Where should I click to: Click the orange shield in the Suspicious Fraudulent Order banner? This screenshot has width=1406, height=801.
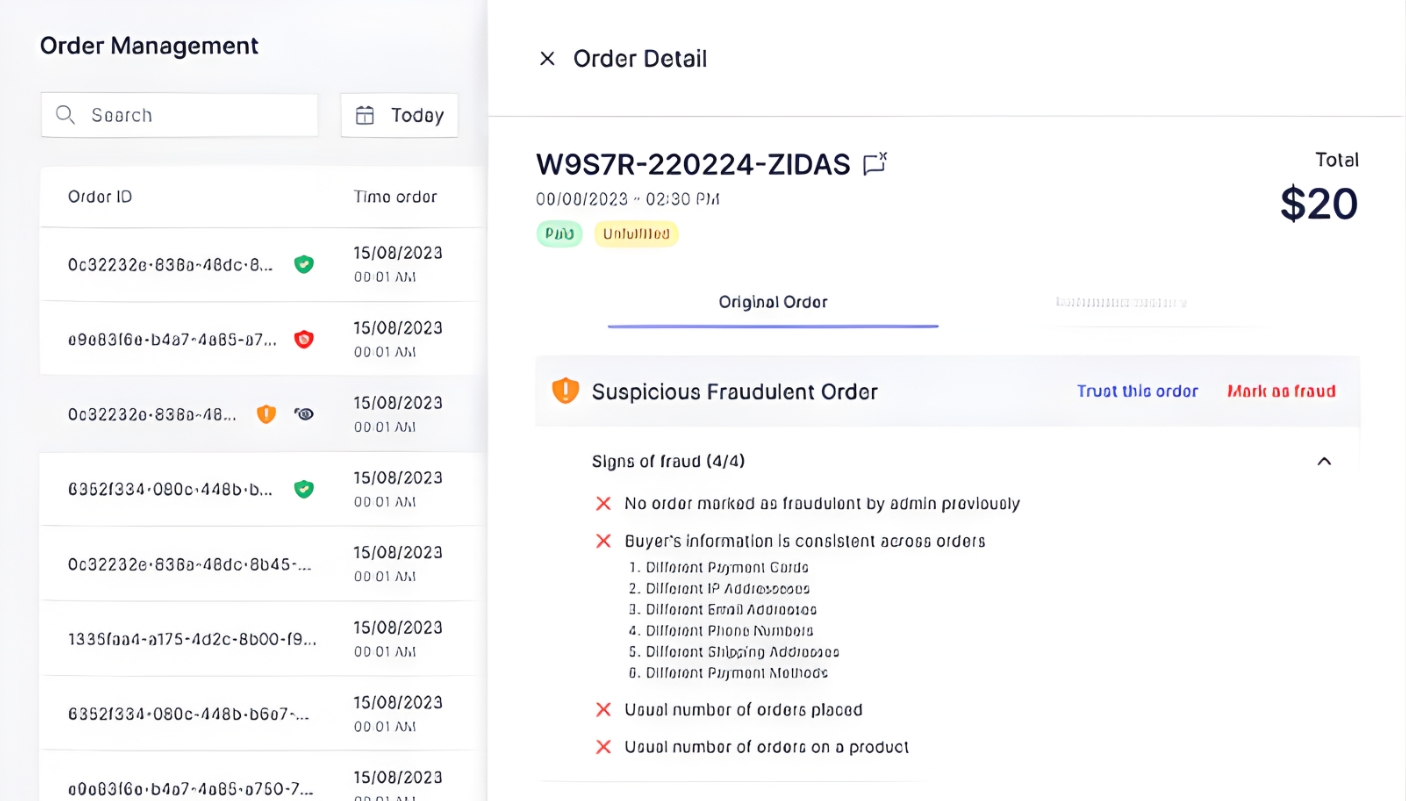(566, 391)
